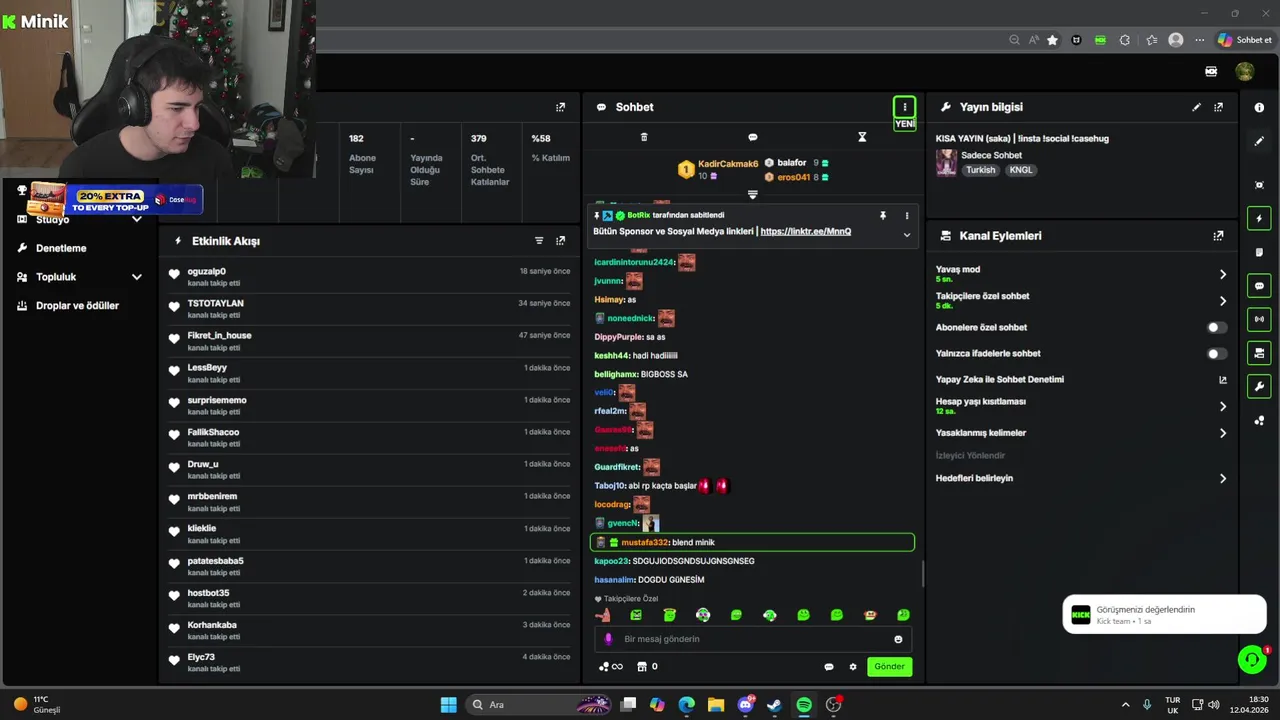Expand Yavaş mod settings

tap(1222, 274)
